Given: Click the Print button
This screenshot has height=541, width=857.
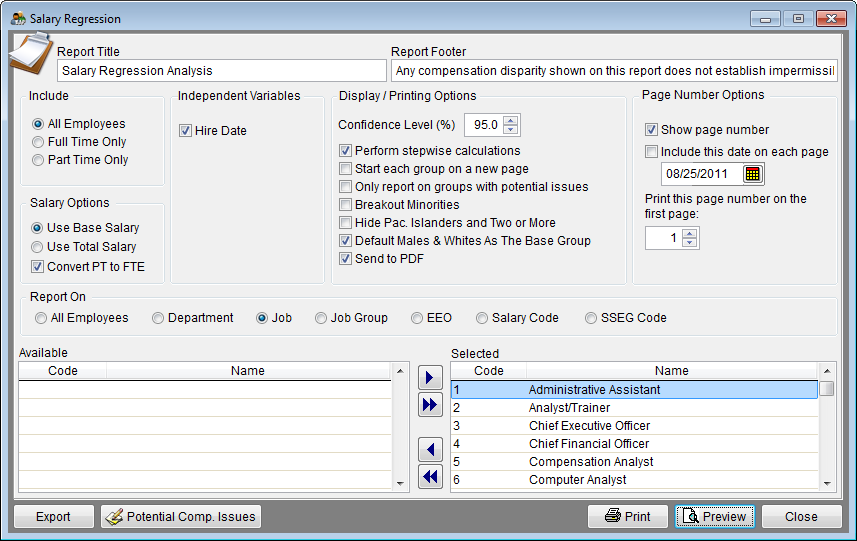Looking at the screenshot, I should point(628,516).
